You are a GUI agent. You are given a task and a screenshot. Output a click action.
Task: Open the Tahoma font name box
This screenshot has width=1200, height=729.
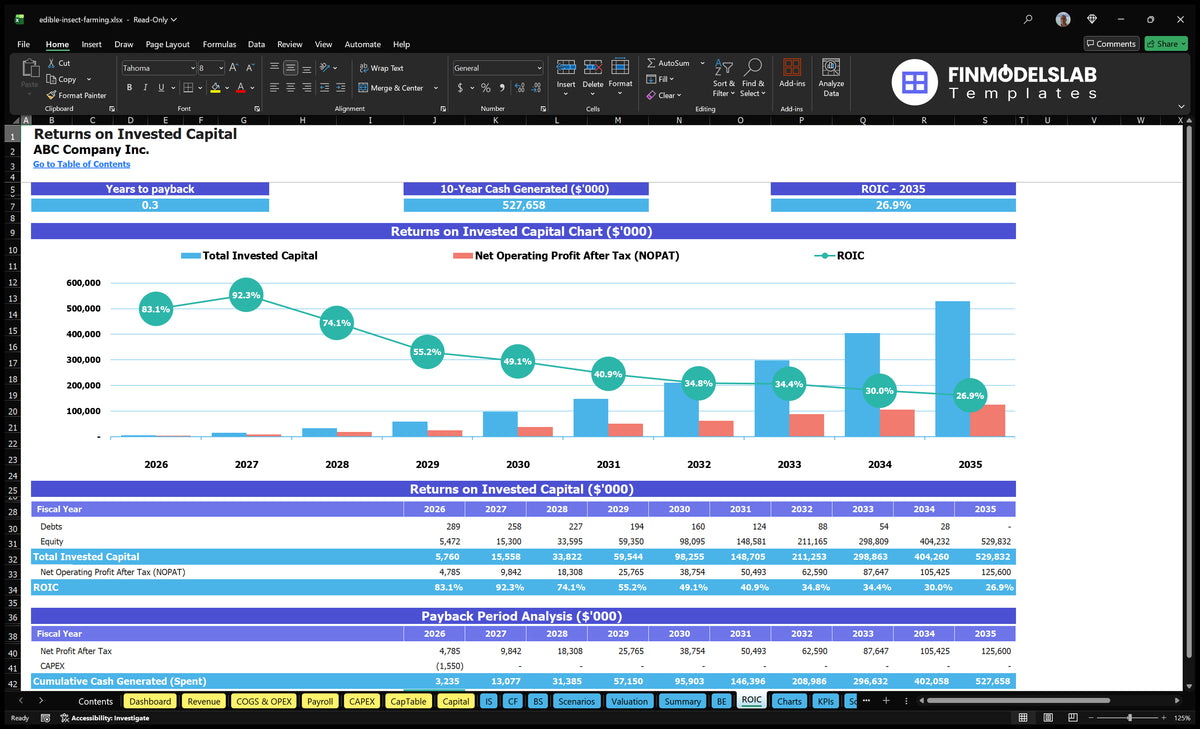(158, 68)
